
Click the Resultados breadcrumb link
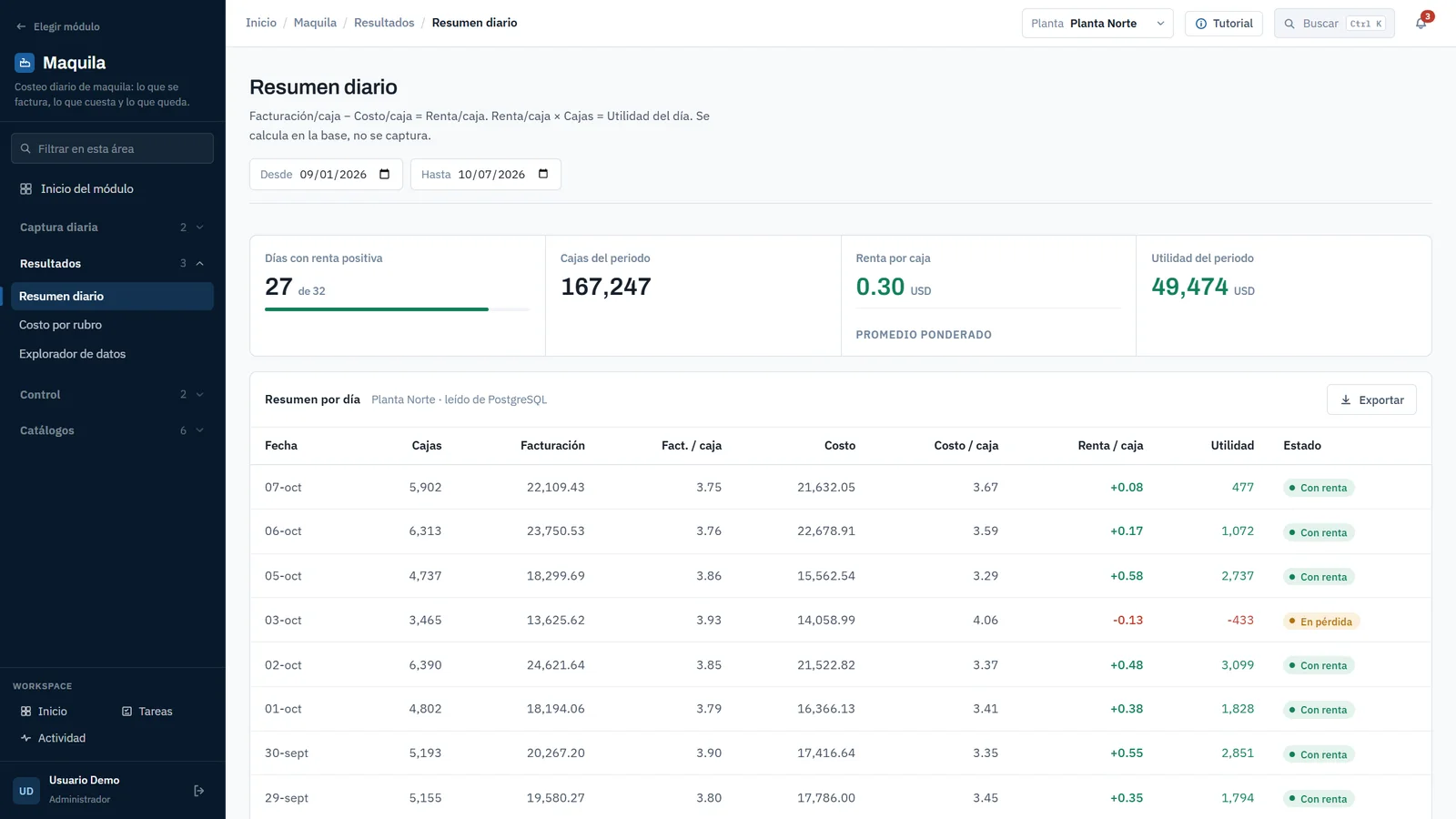[384, 23]
